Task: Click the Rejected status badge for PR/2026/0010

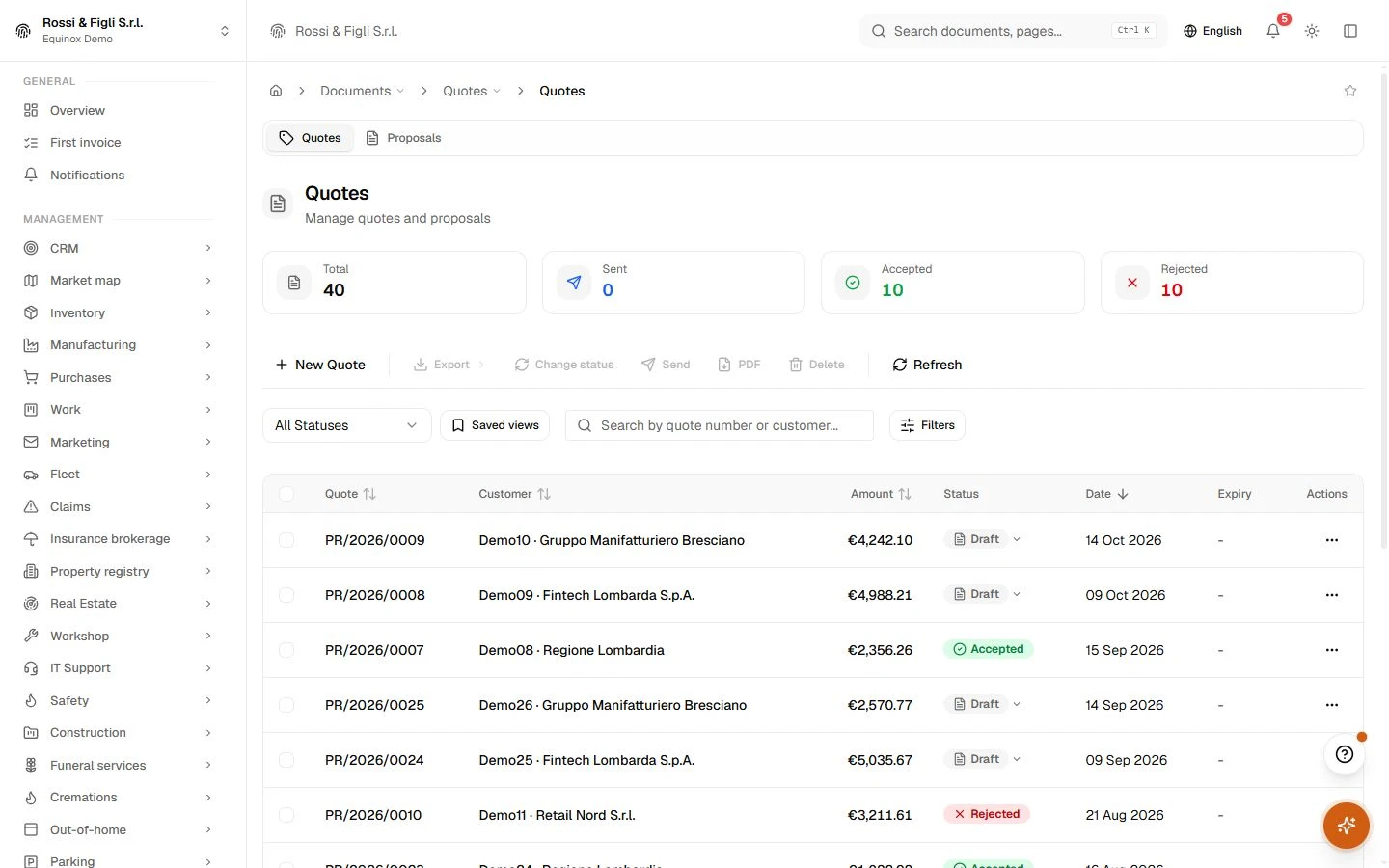Action: pyautogui.click(x=987, y=814)
